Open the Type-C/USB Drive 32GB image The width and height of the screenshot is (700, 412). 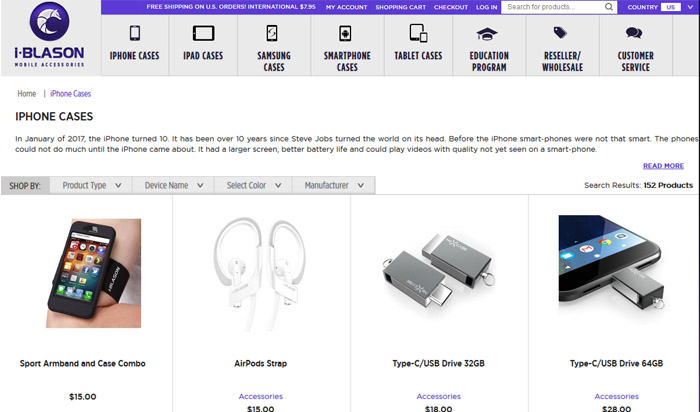[x=439, y=271]
